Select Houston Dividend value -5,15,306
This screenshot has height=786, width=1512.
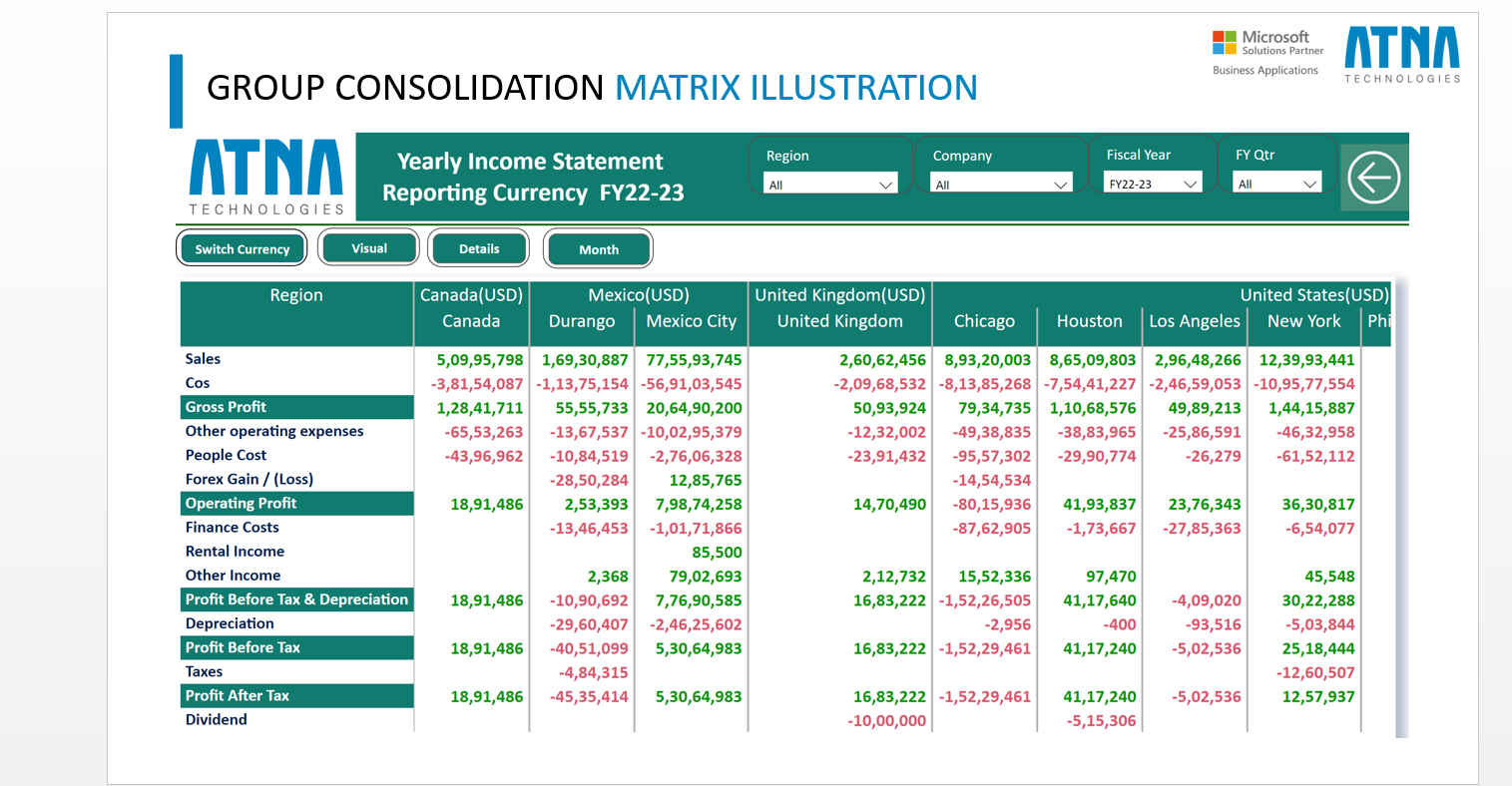1101,721
